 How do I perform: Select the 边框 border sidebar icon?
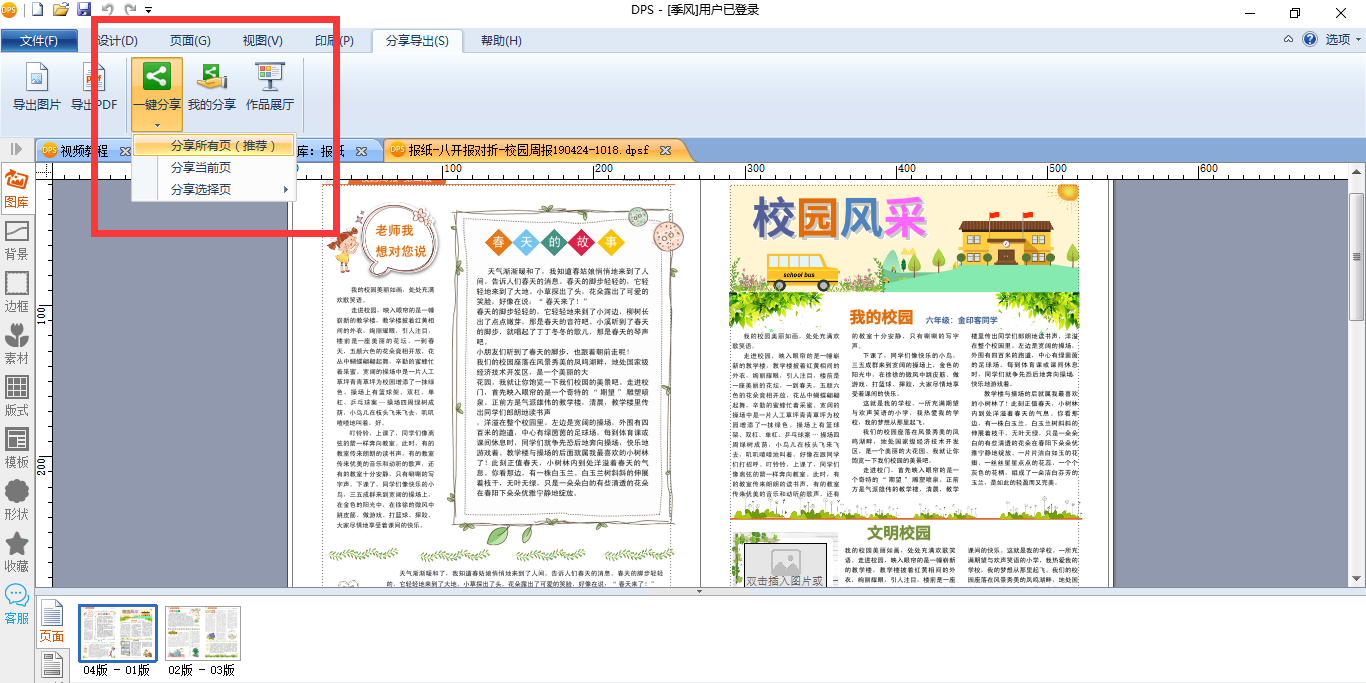click(17, 293)
